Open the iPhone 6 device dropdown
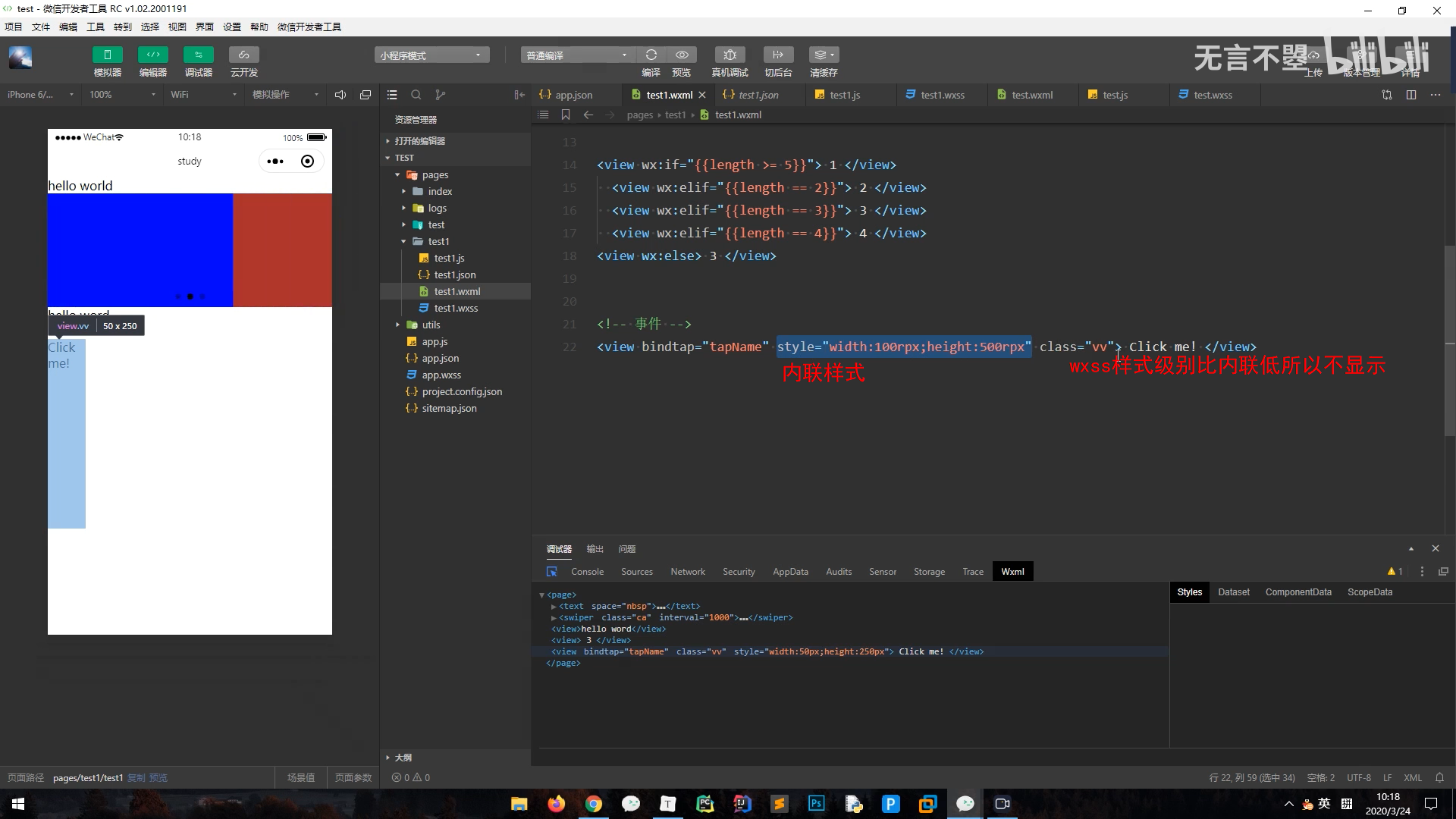This screenshot has width=1456, height=819. click(39, 95)
